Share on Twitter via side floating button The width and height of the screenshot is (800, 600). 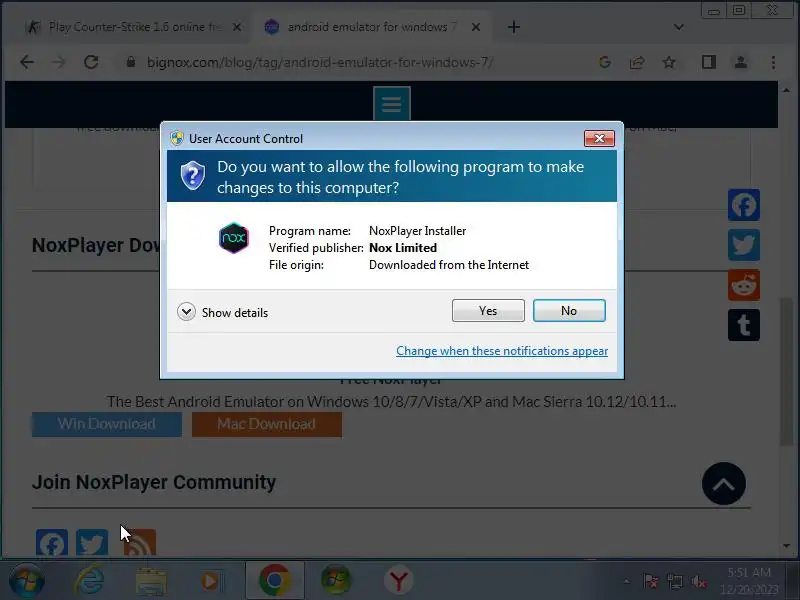743,245
